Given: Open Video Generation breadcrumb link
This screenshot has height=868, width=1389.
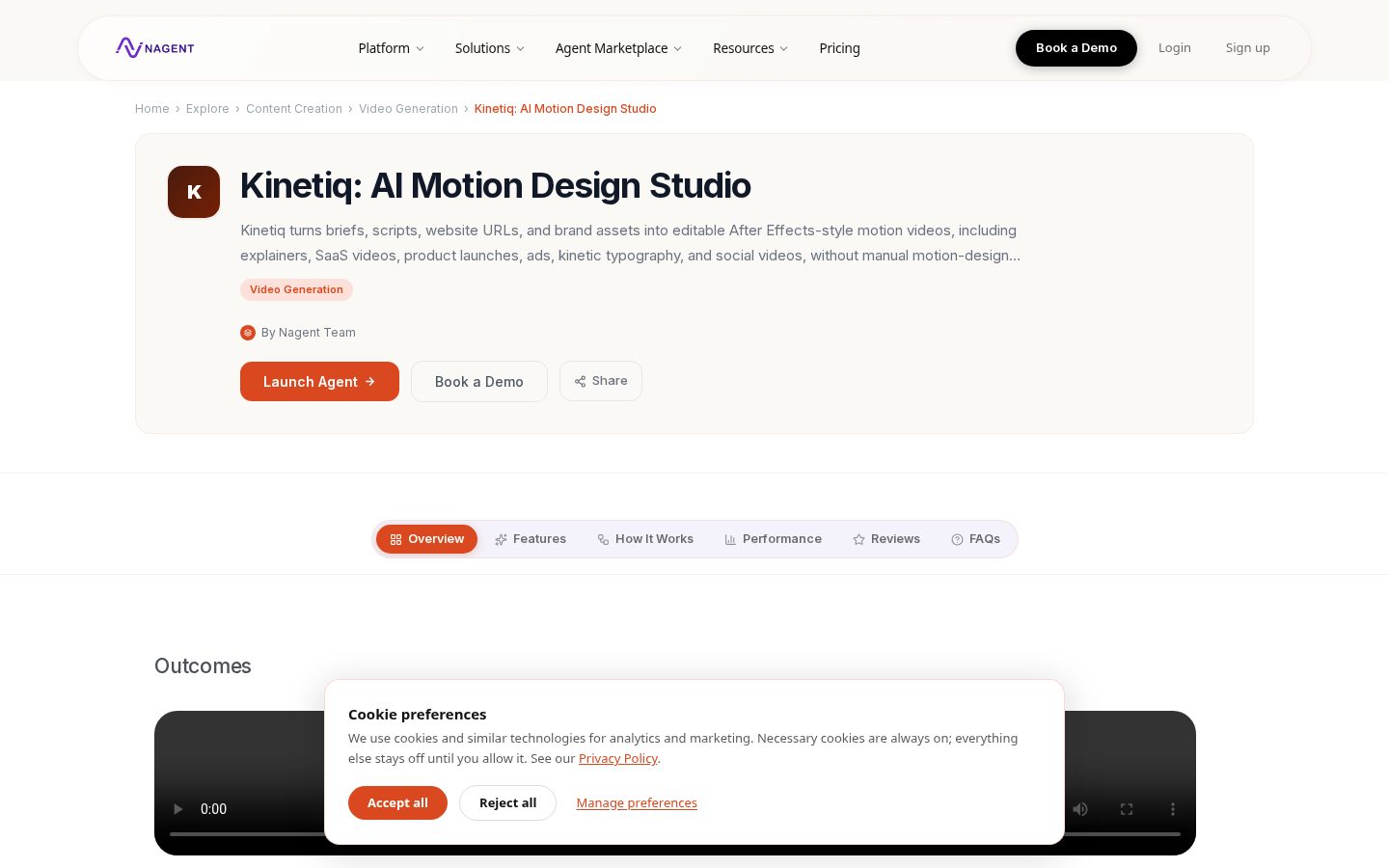Looking at the screenshot, I should coord(408,109).
